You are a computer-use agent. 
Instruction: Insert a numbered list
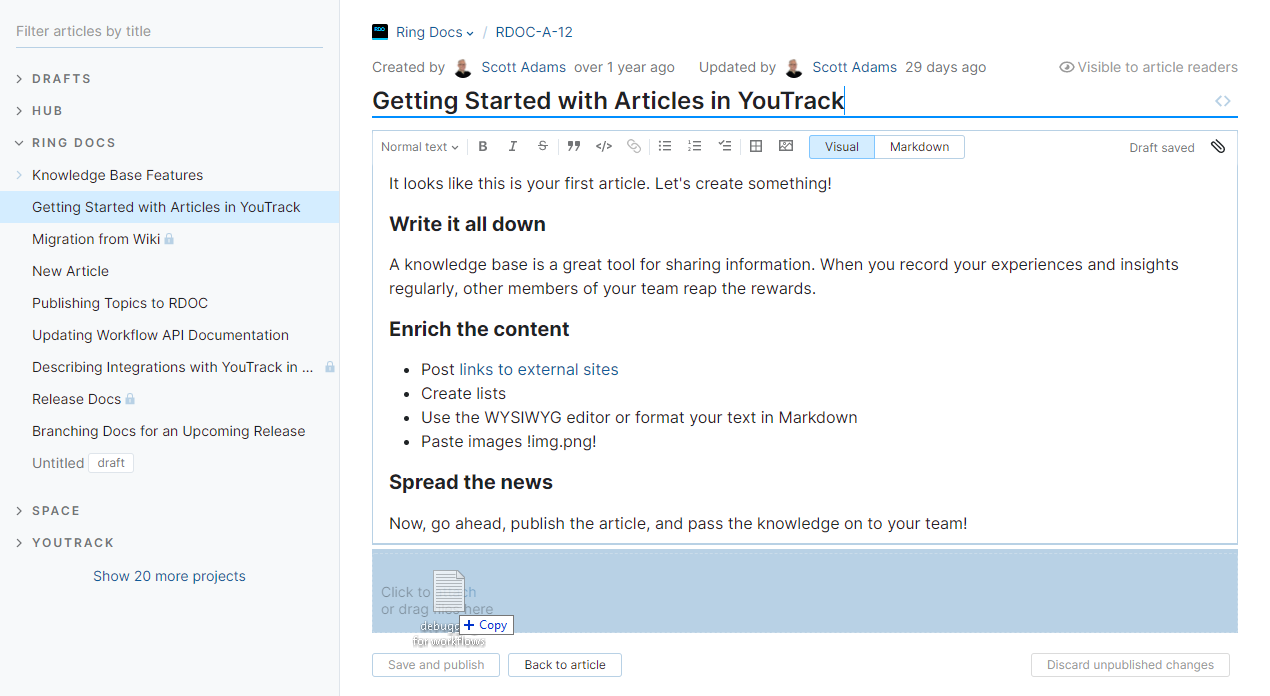[695, 147]
